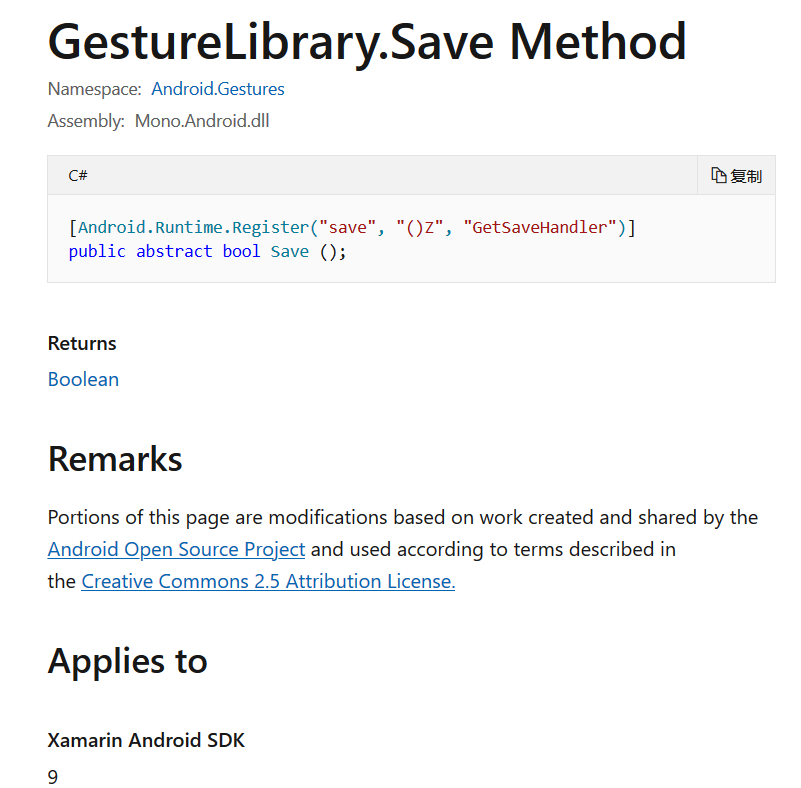The height and width of the screenshot is (788, 801).
Task: Follow the Android Open Source Project link
Action: [176, 549]
